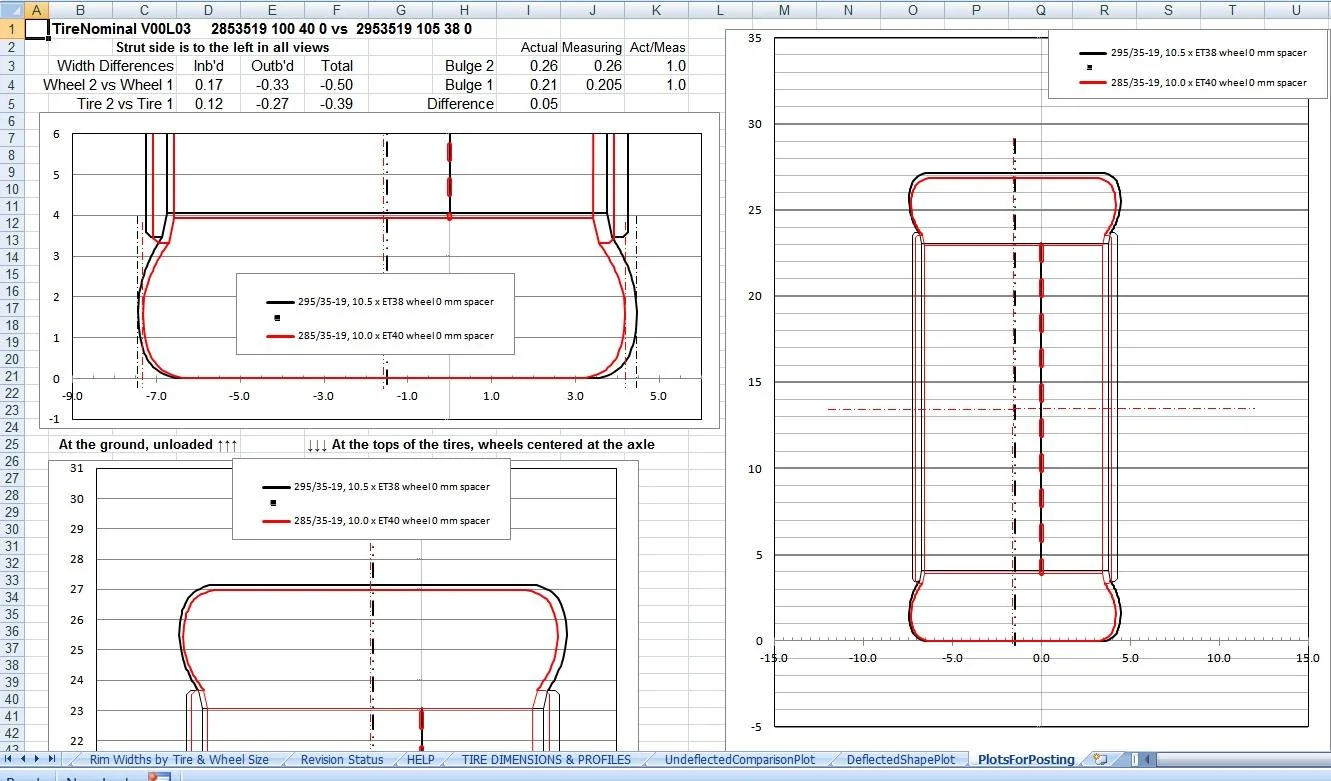Image resolution: width=1331 pixels, height=781 pixels.
Task: Select column A header
Action: pos(36,10)
